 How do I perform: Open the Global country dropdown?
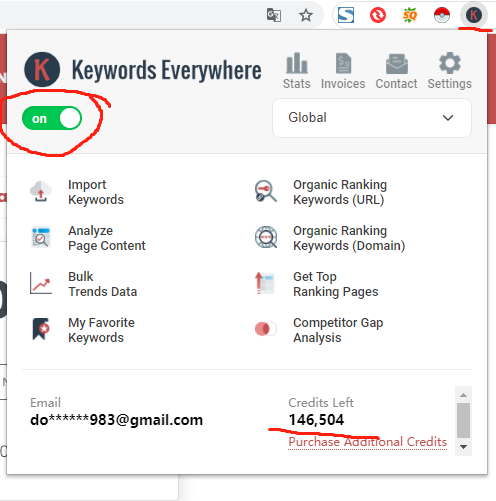coord(372,118)
